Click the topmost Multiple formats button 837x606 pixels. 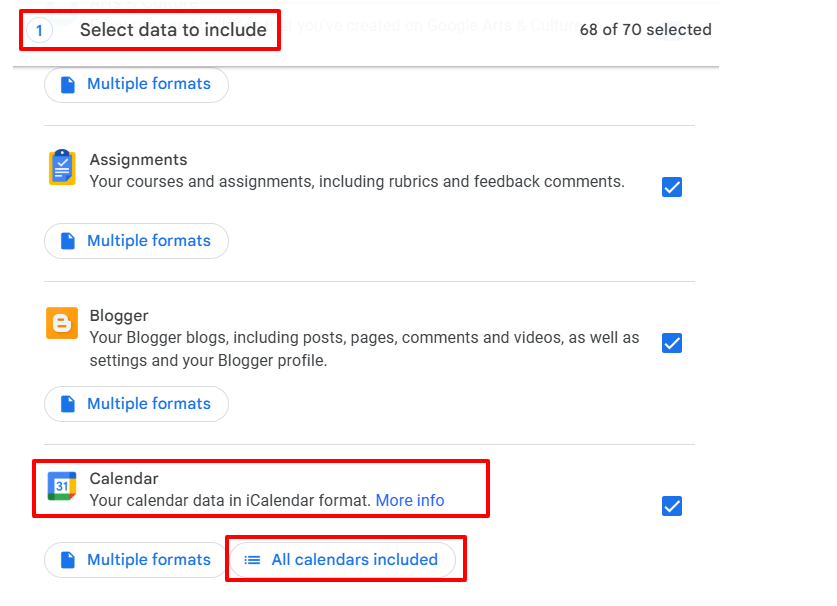pyautogui.click(x=136, y=84)
